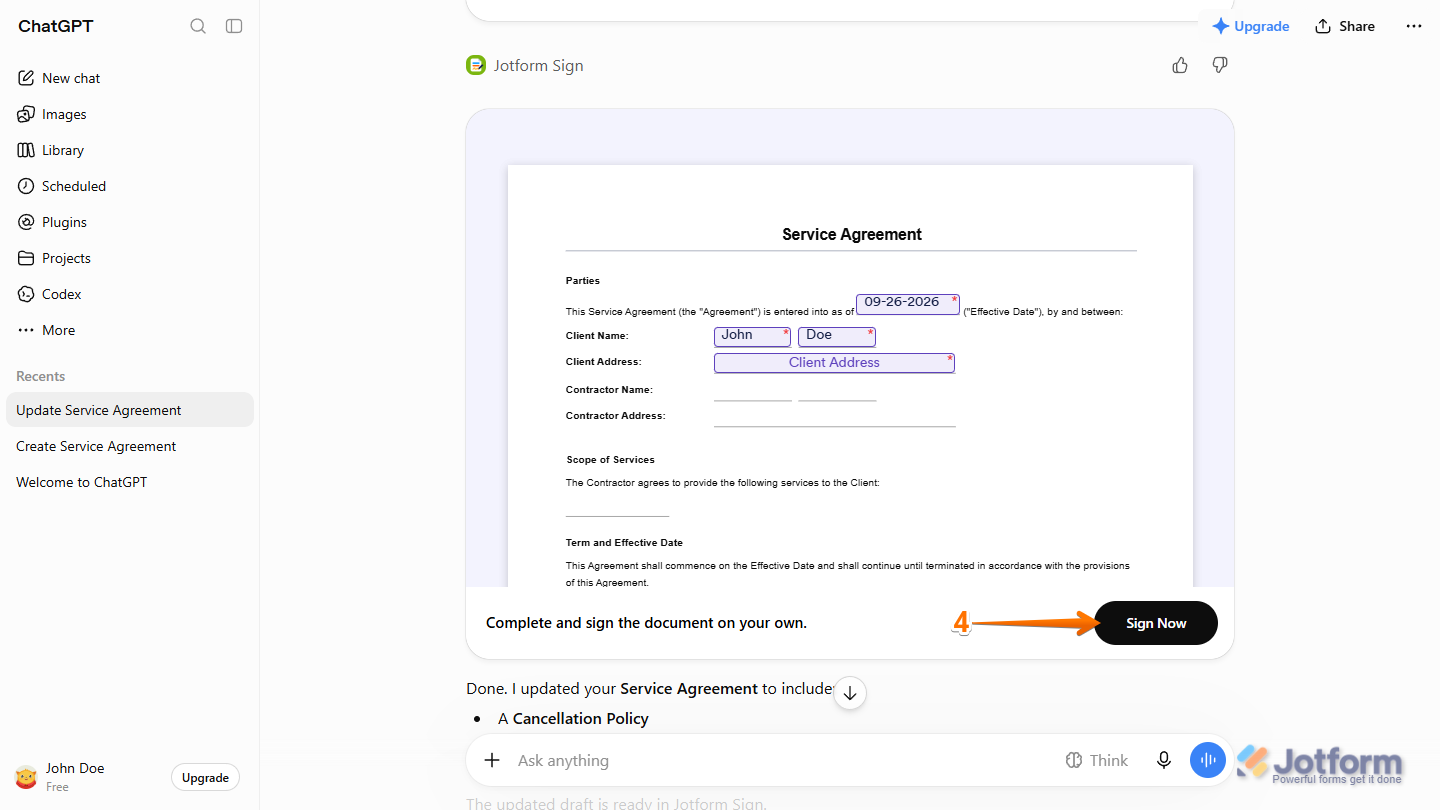Click the John Doe profile avatar
Image resolution: width=1440 pixels, height=810 pixels.
click(x=26, y=777)
